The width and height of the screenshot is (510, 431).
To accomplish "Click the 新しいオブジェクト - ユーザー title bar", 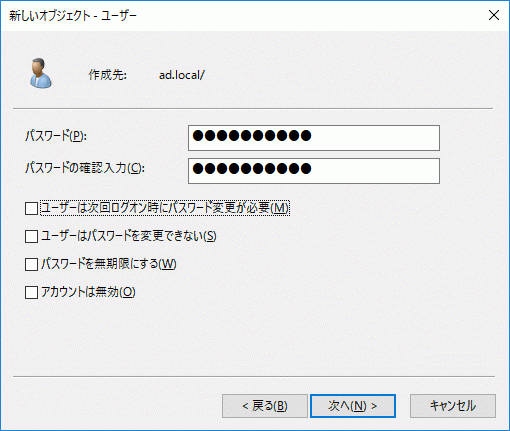I will tap(73, 16).
